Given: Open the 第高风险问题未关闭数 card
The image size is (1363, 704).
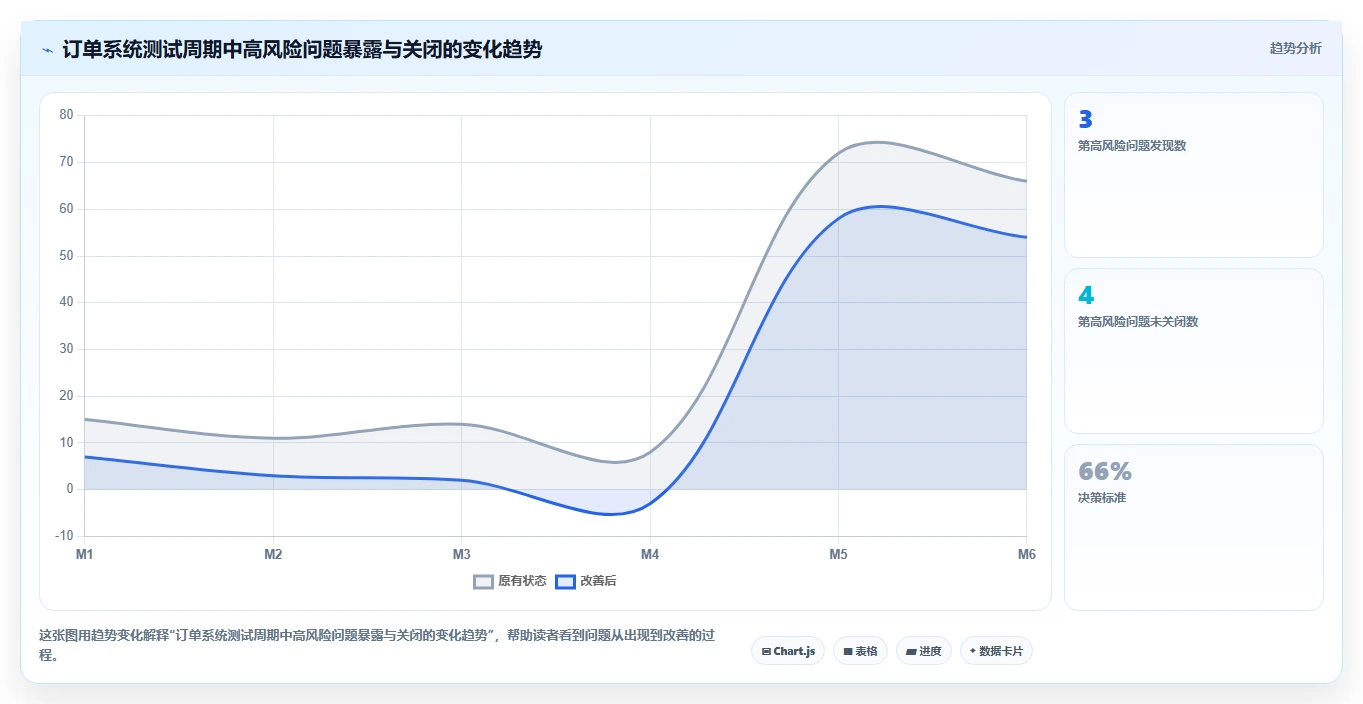Looking at the screenshot, I should (1194, 351).
